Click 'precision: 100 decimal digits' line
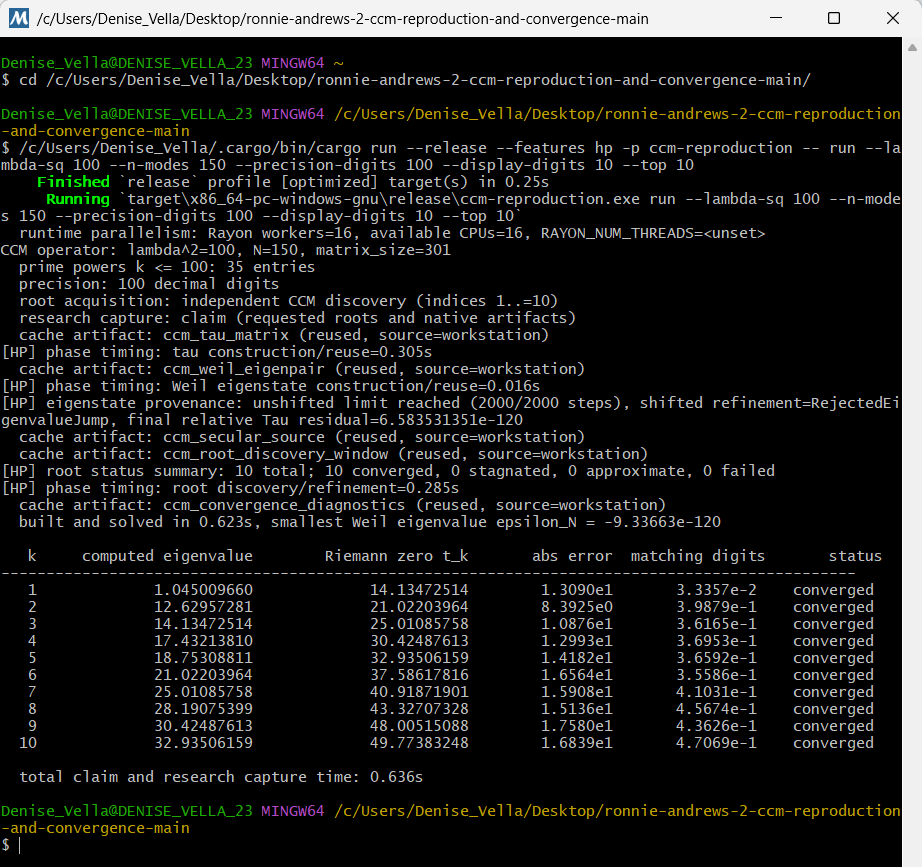This screenshot has width=922, height=867. click(x=149, y=284)
